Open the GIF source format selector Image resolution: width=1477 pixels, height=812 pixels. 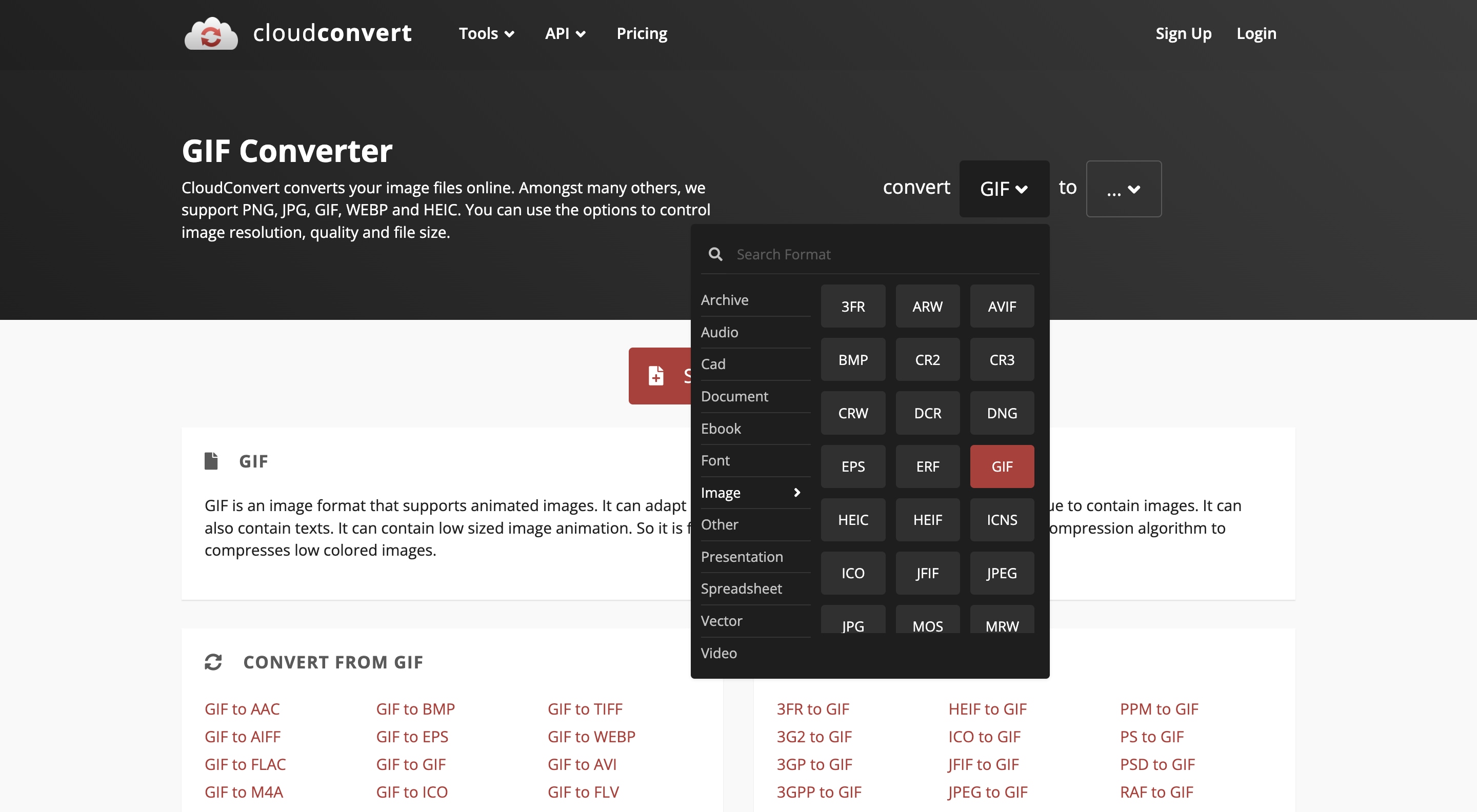click(x=1004, y=189)
